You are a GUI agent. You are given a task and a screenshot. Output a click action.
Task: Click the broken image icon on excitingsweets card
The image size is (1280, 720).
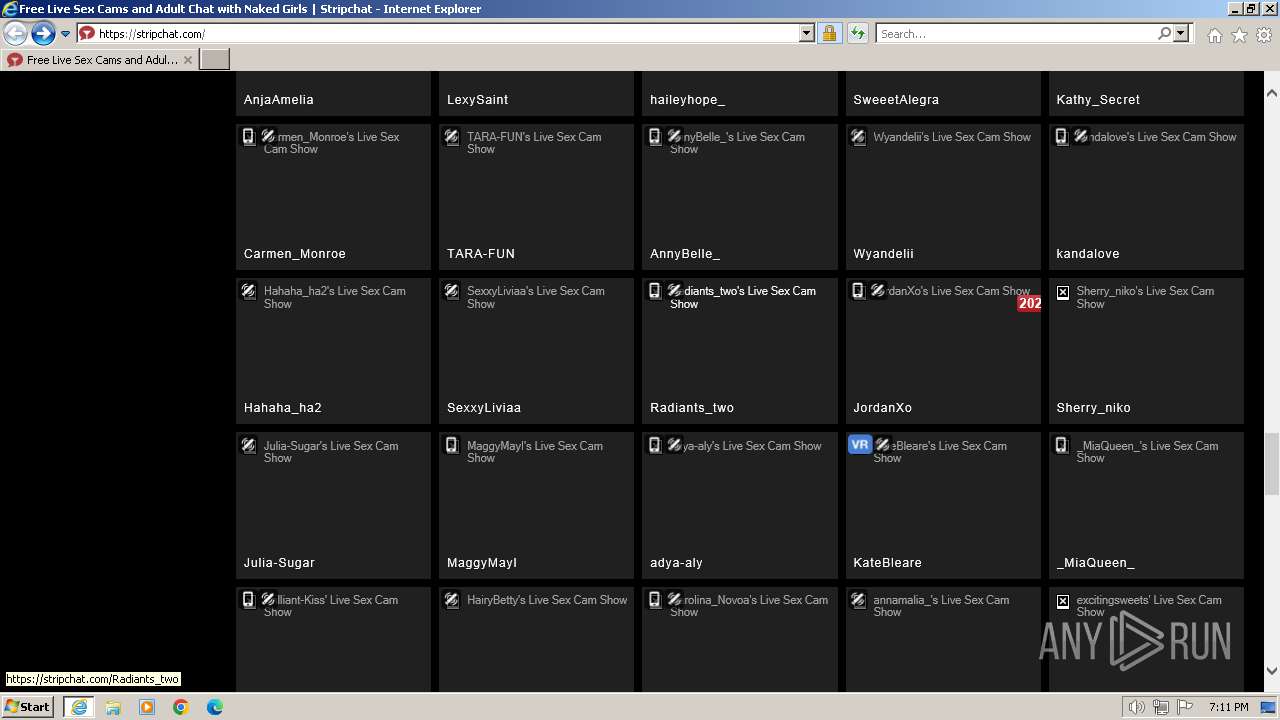pyautogui.click(x=1063, y=601)
